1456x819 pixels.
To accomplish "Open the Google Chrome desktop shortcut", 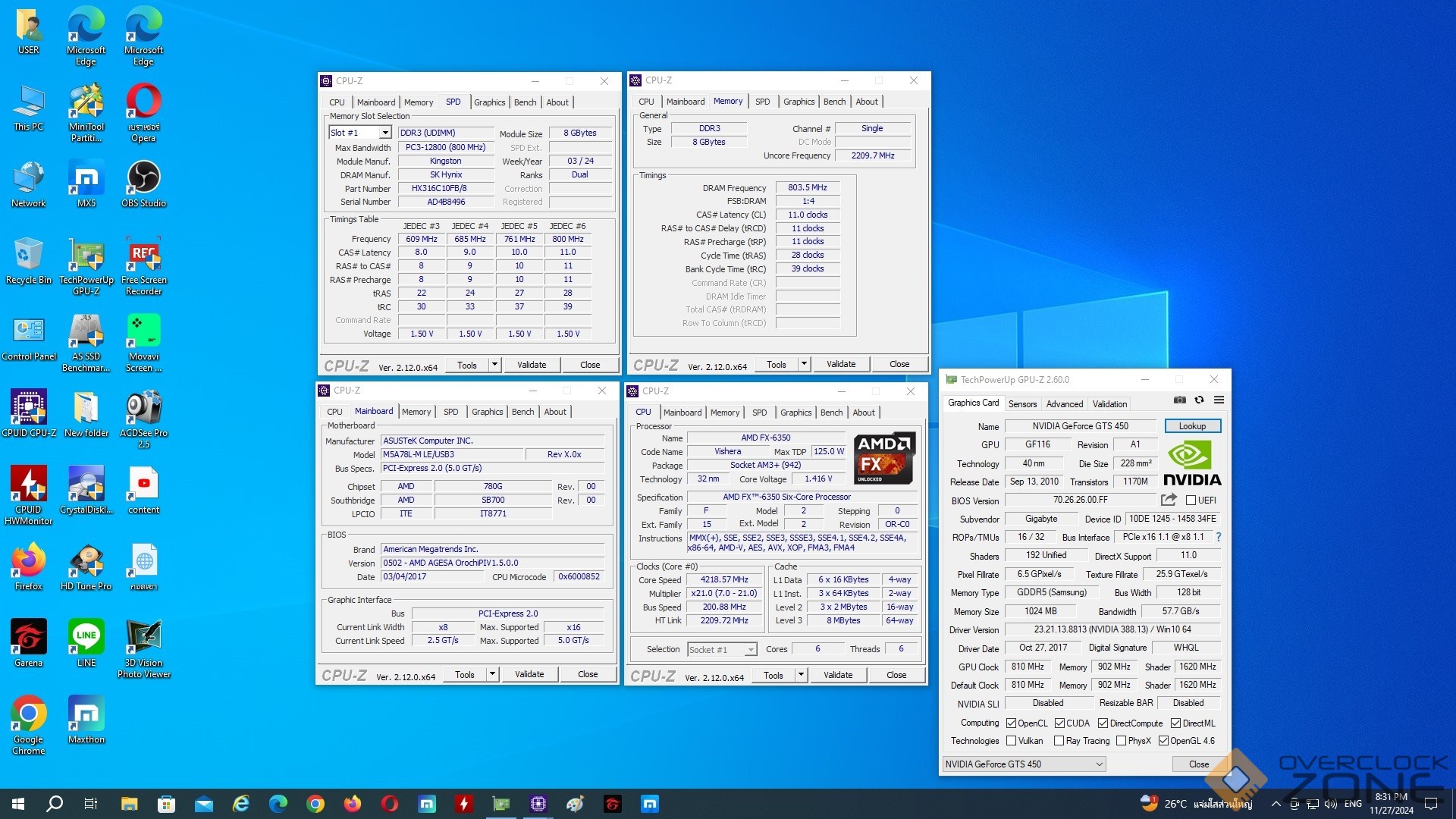I will (x=29, y=726).
